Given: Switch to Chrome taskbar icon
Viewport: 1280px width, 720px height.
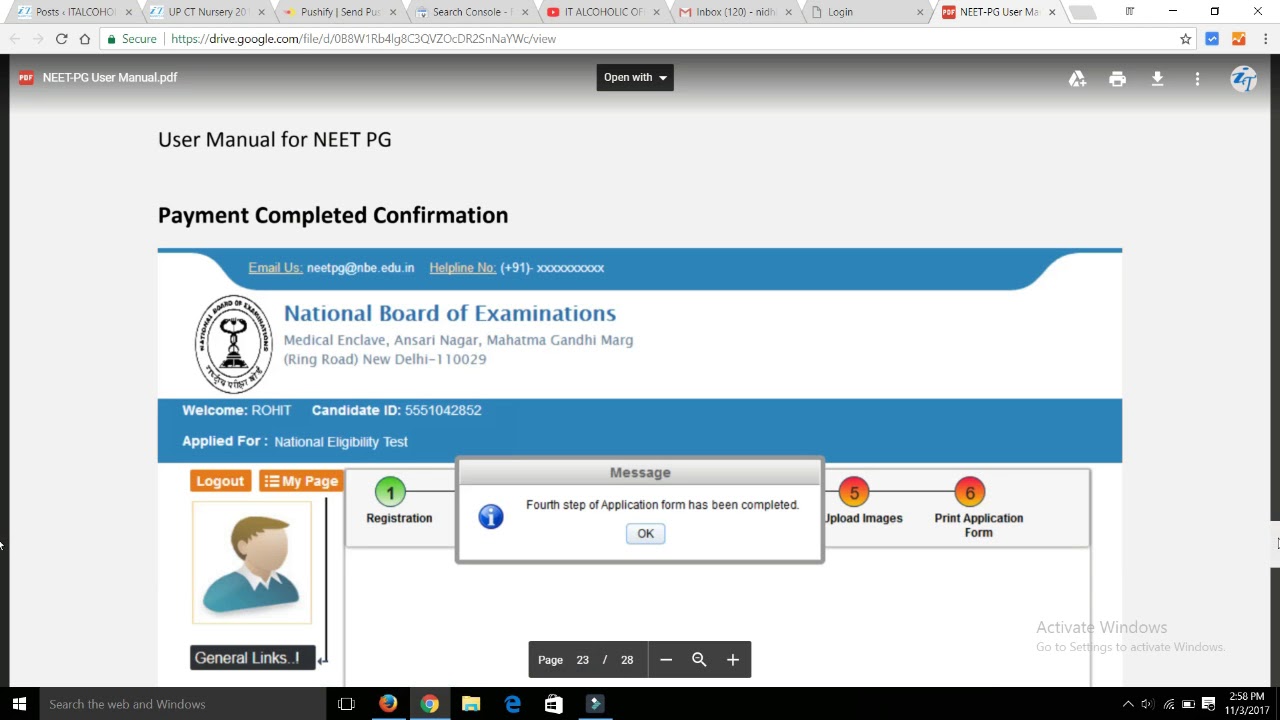Looking at the screenshot, I should [429, 704].
